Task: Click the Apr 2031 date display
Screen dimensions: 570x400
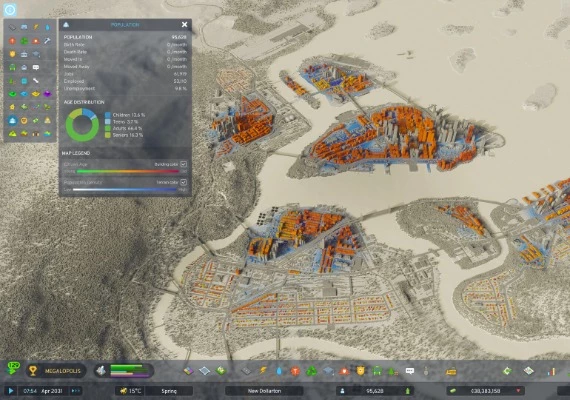Action: coord(52,391)
